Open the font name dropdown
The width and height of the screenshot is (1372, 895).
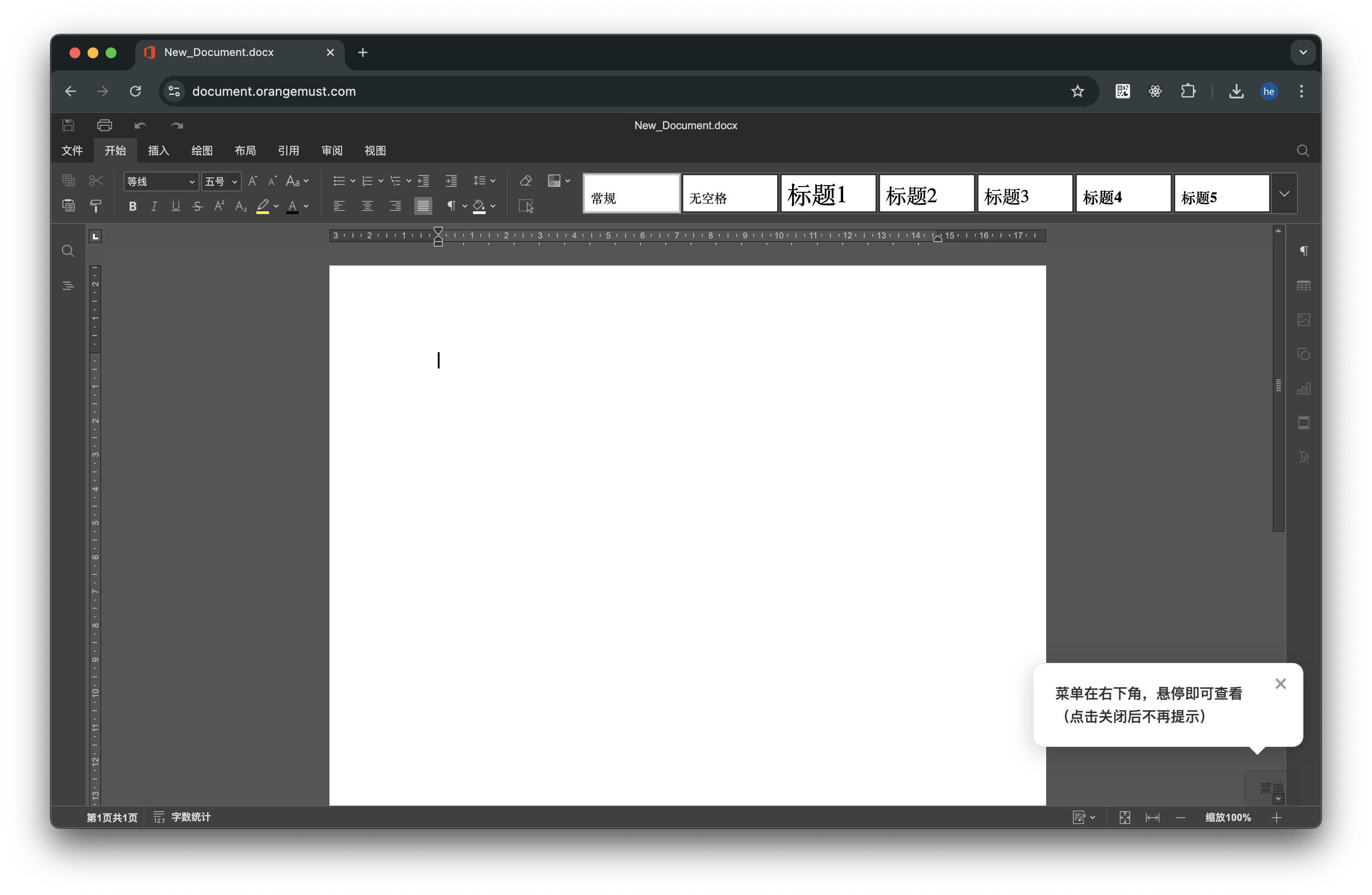[192, 182]
